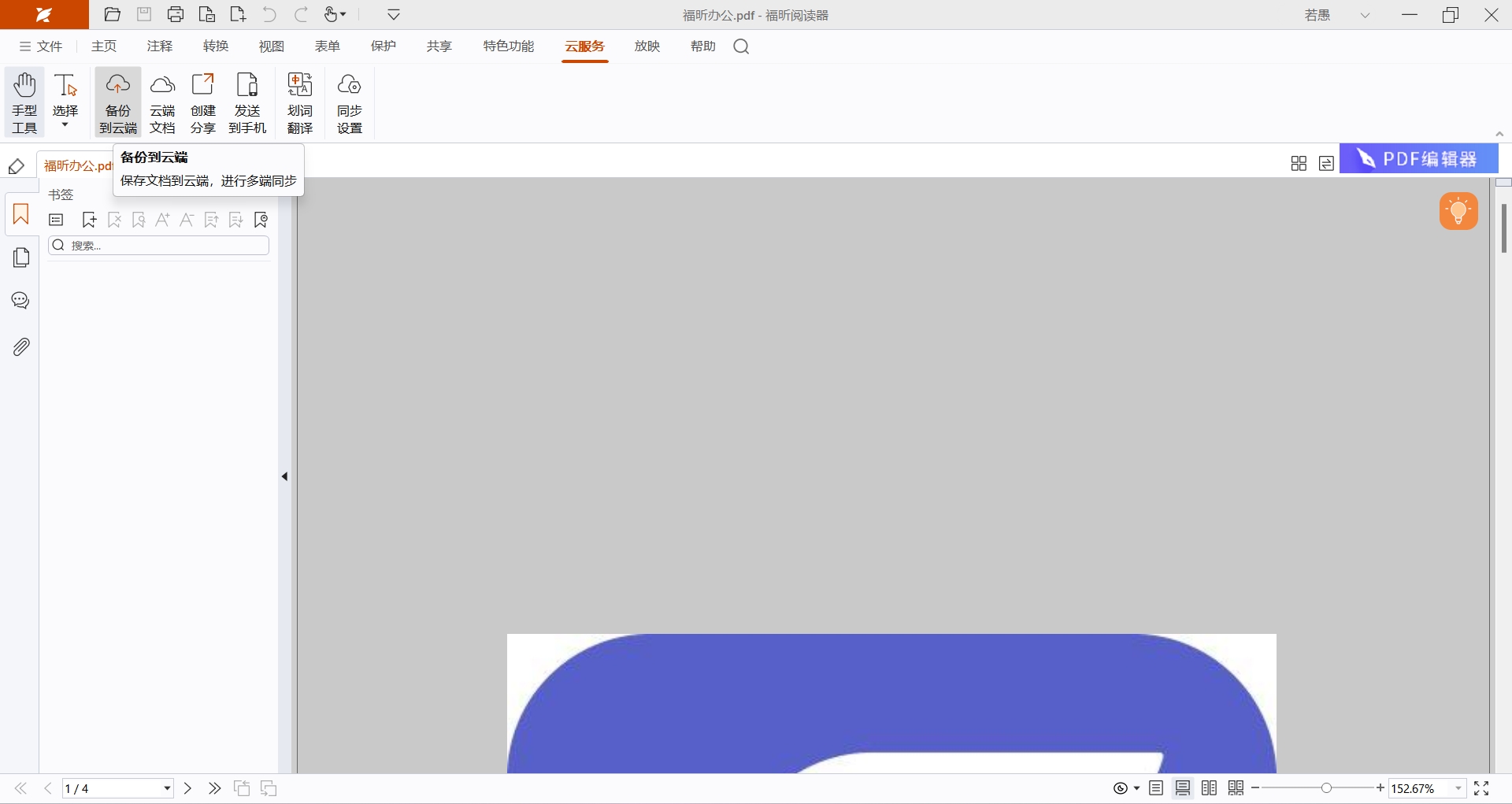
Task: Open the Bookmarks panel sidebar icon
Action: point(21,214)
